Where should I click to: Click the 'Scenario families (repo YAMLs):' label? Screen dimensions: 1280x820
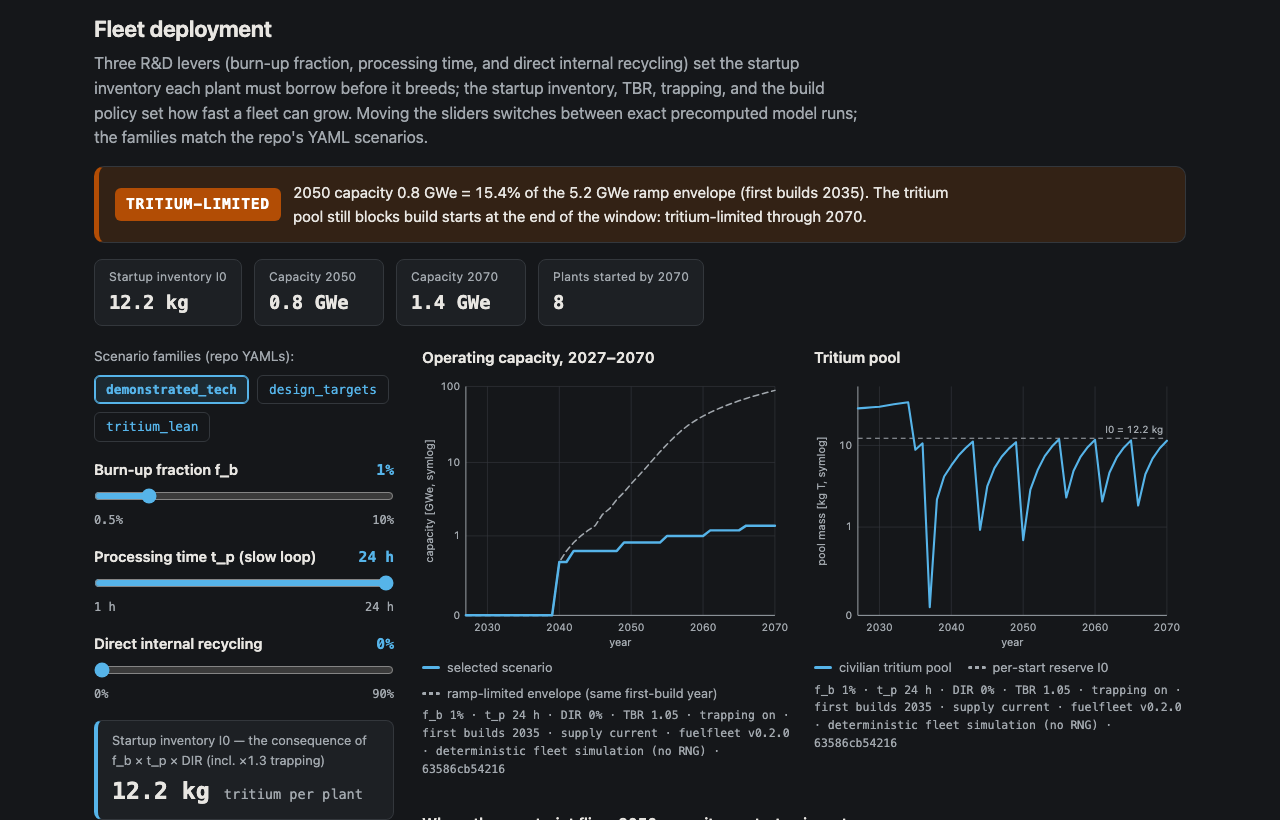coord(194,356)
